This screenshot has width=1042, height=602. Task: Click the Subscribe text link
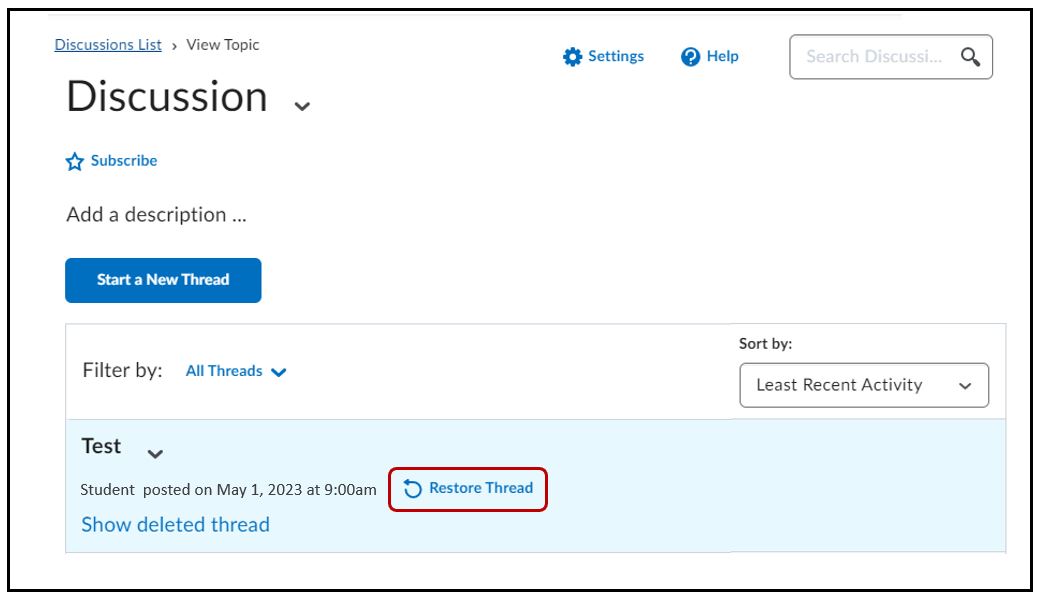coord(124,161)
